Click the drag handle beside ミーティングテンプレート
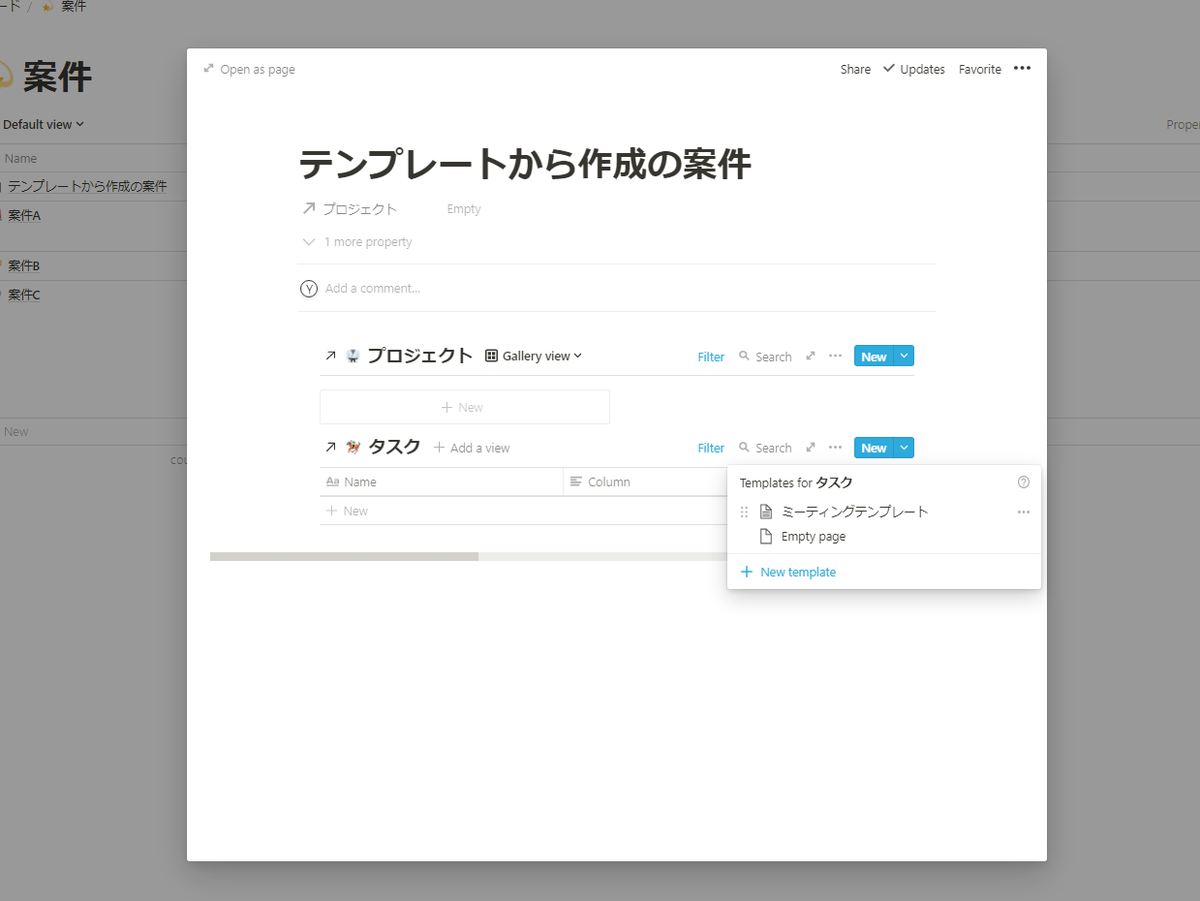 point(743,512)
